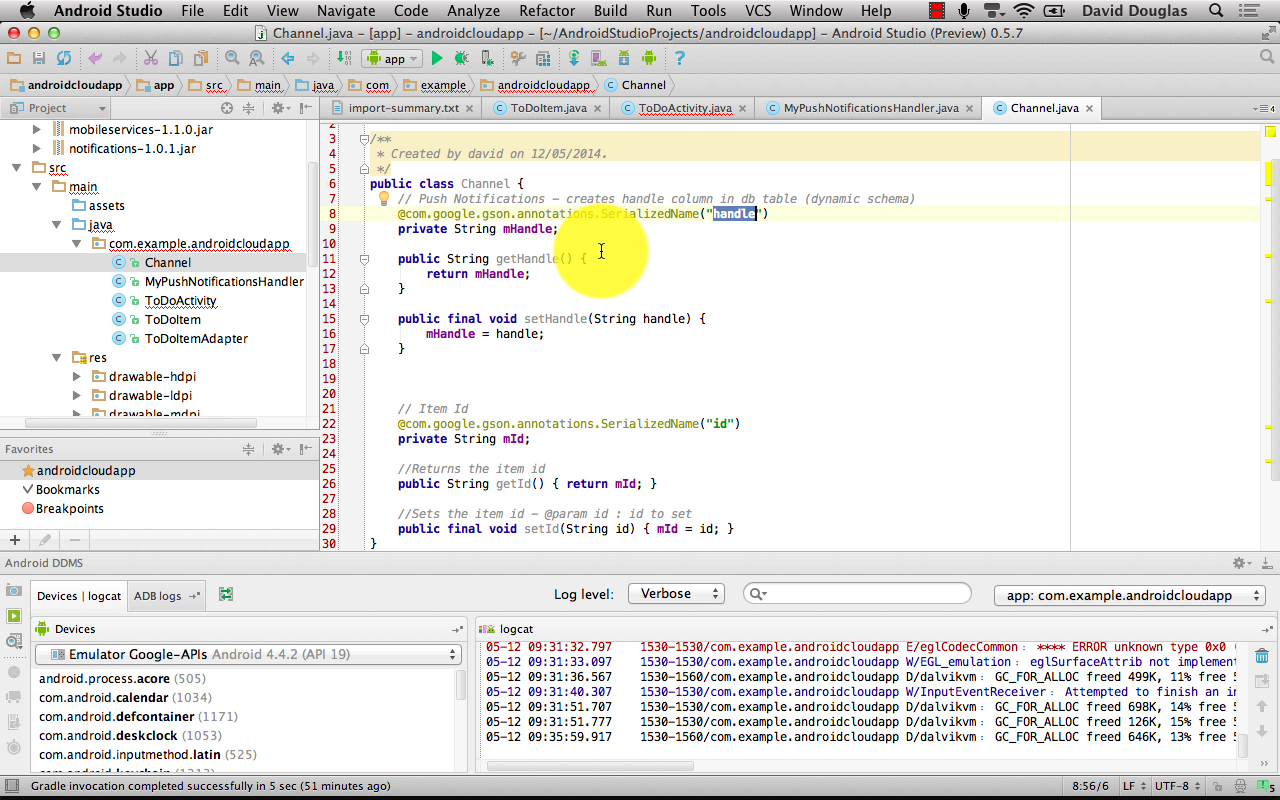
Task: Run the app with the green play button
Action: pos(437,59)
